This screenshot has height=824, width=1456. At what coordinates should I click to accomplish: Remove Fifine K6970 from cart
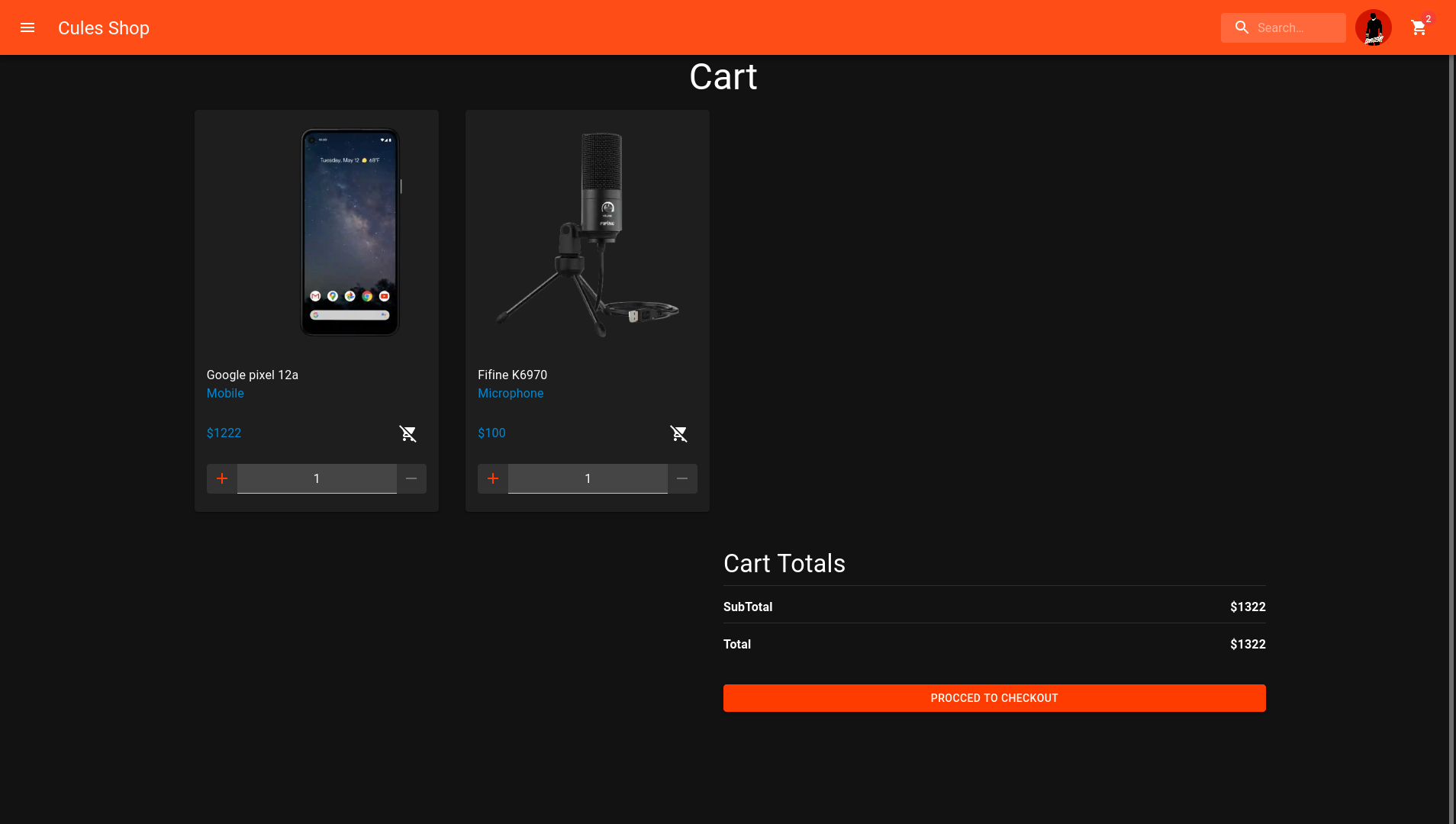[x=679, y=433]
